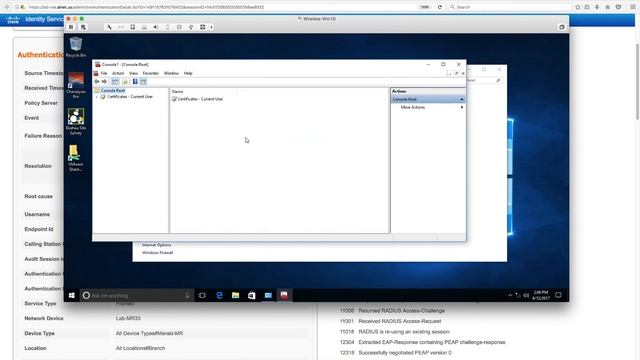This screenshot has height=360, width=640.
Task: Click Lab-MR33 Network Device value in ISE page
Action: pyautogui.click(x=128, y=318)
